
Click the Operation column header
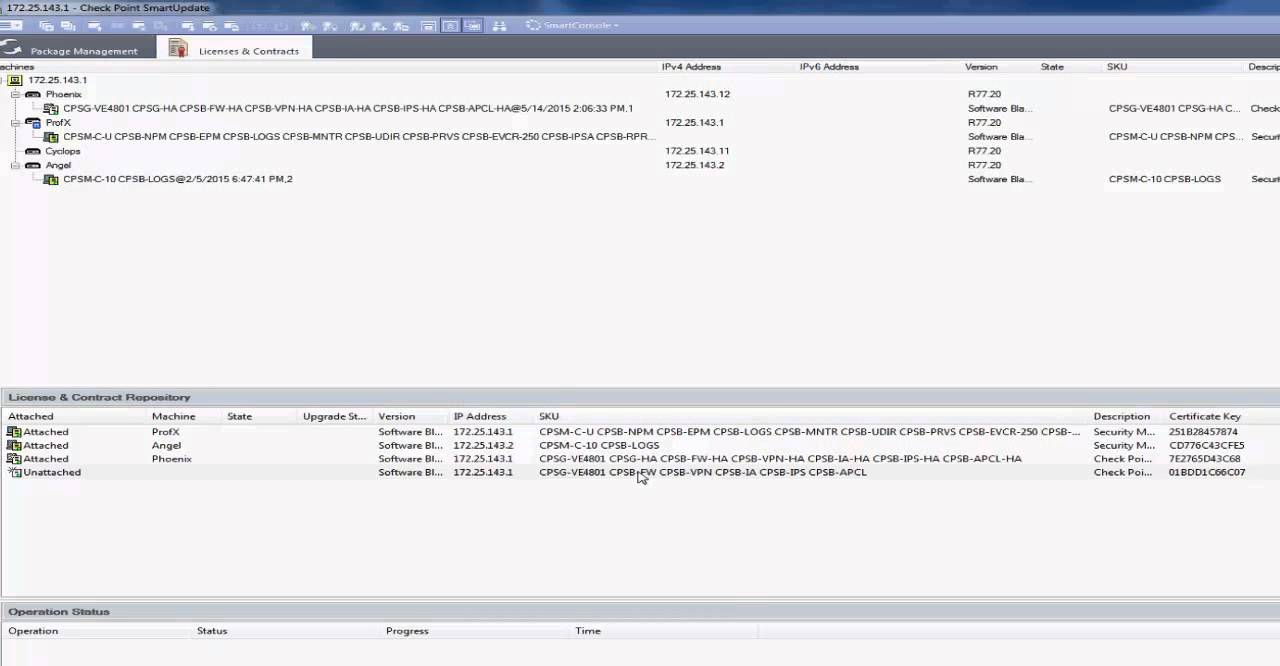click(x=33, y=631)
